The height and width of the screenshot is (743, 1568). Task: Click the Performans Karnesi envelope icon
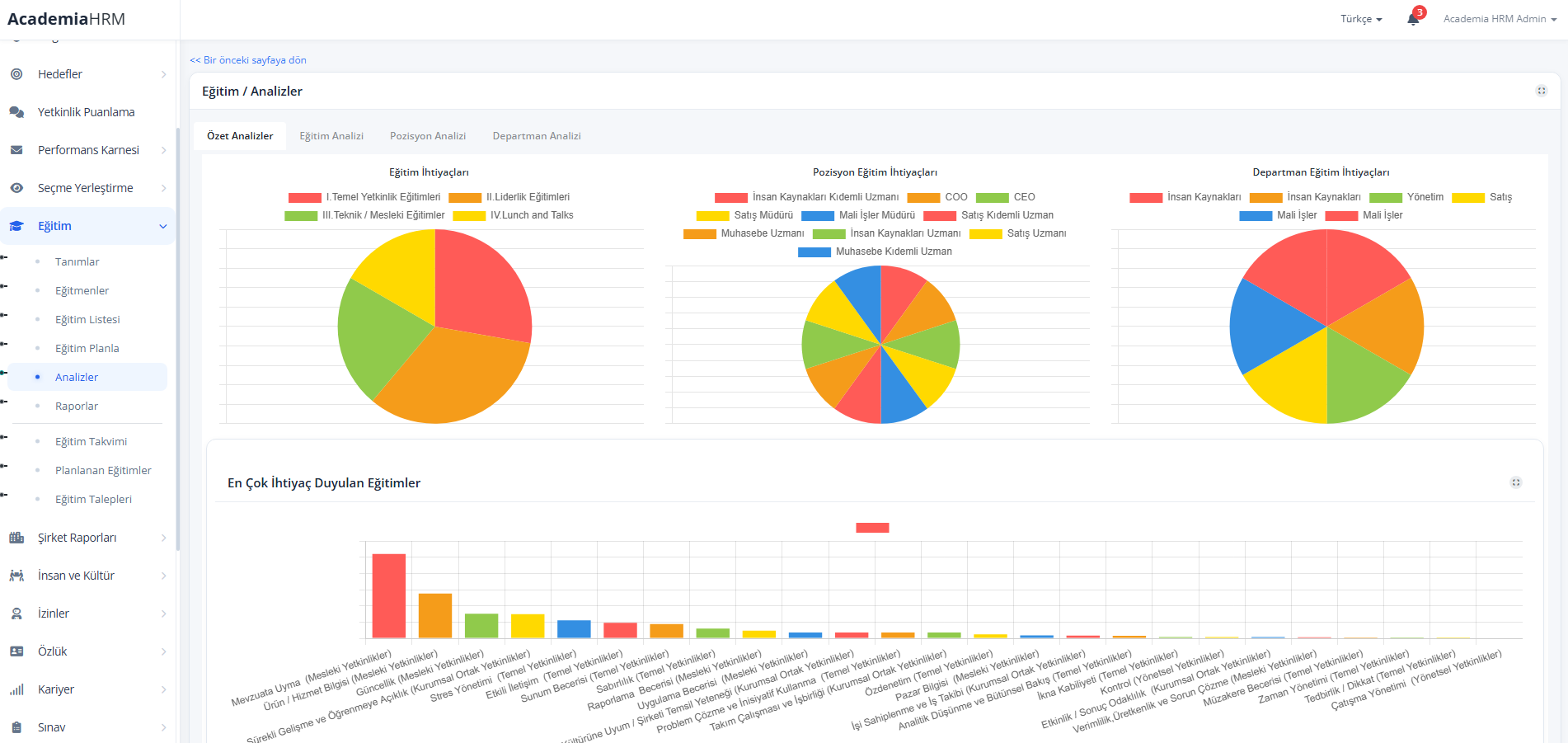pyautogui.click(x=16, y=150)
